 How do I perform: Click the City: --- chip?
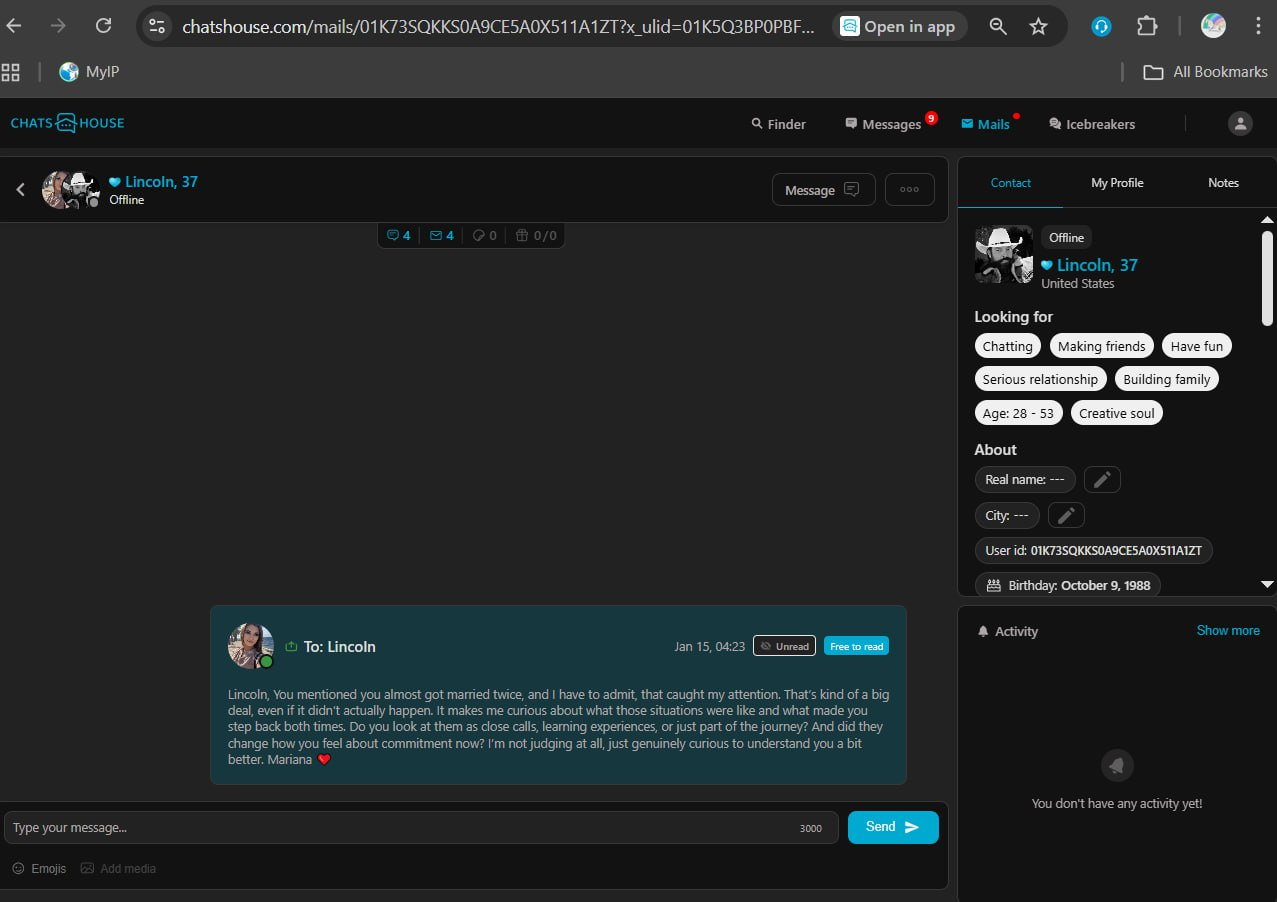tap(1007, 516)
